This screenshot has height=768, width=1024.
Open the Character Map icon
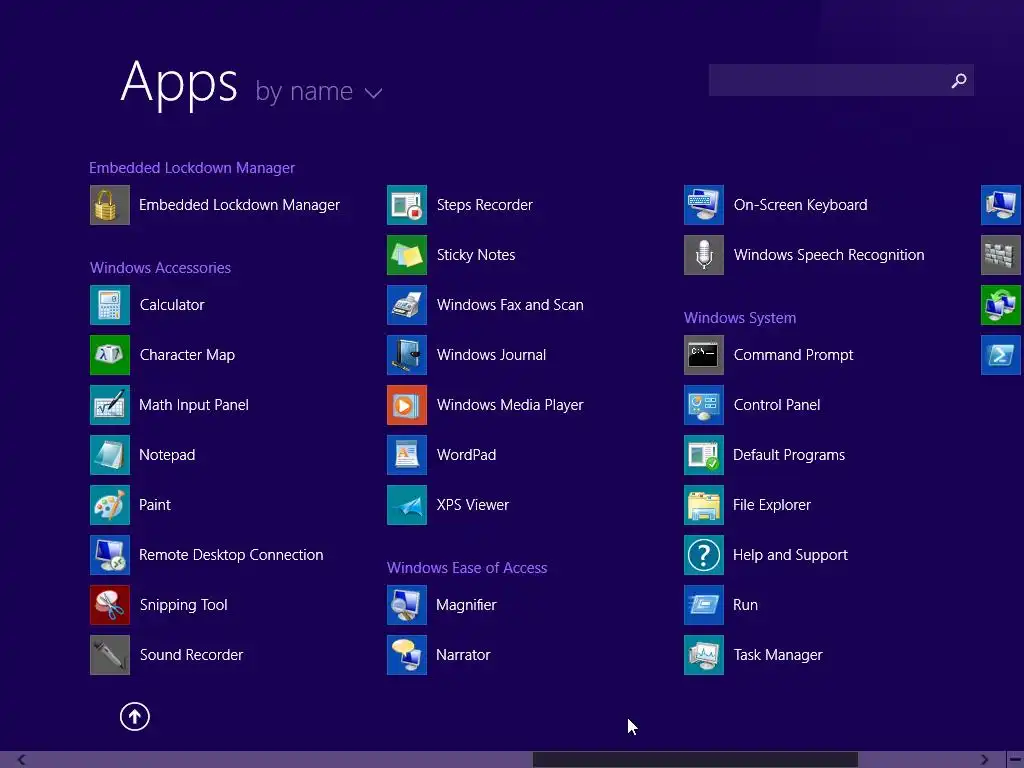click(110, 355)
